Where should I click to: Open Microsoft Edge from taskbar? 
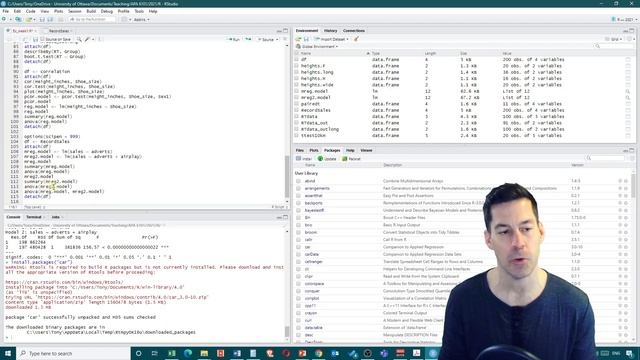point(188,353)
